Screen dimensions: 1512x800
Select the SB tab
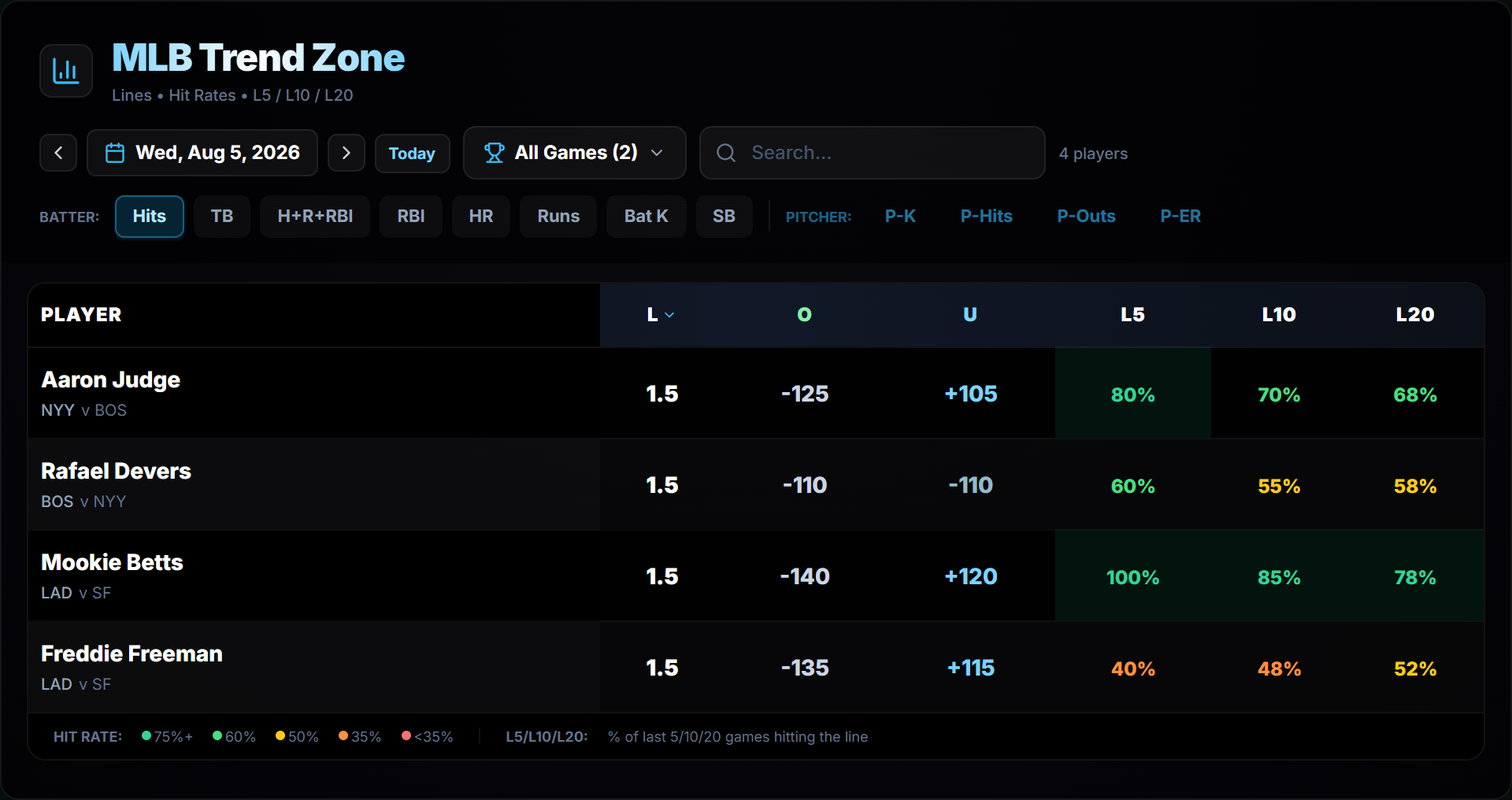(724, 217)
